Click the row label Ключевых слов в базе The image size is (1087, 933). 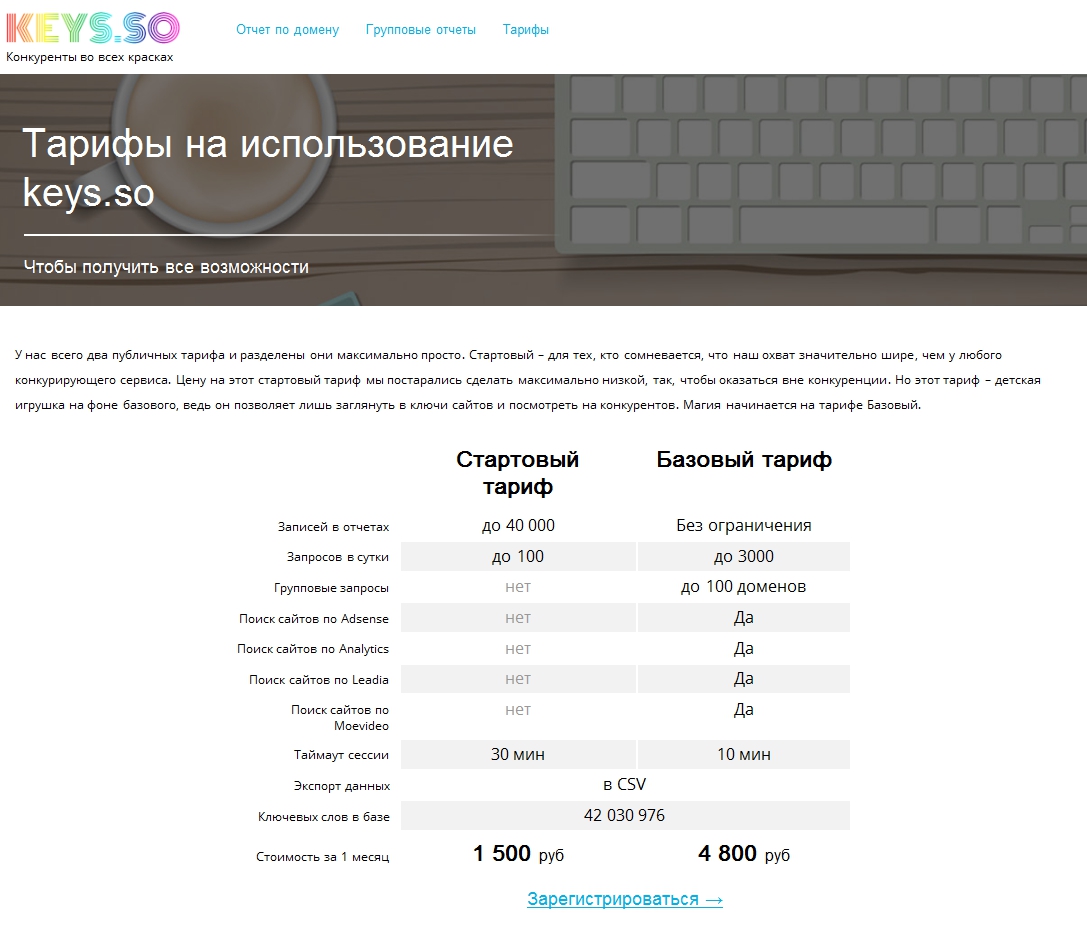coord(324,817)
